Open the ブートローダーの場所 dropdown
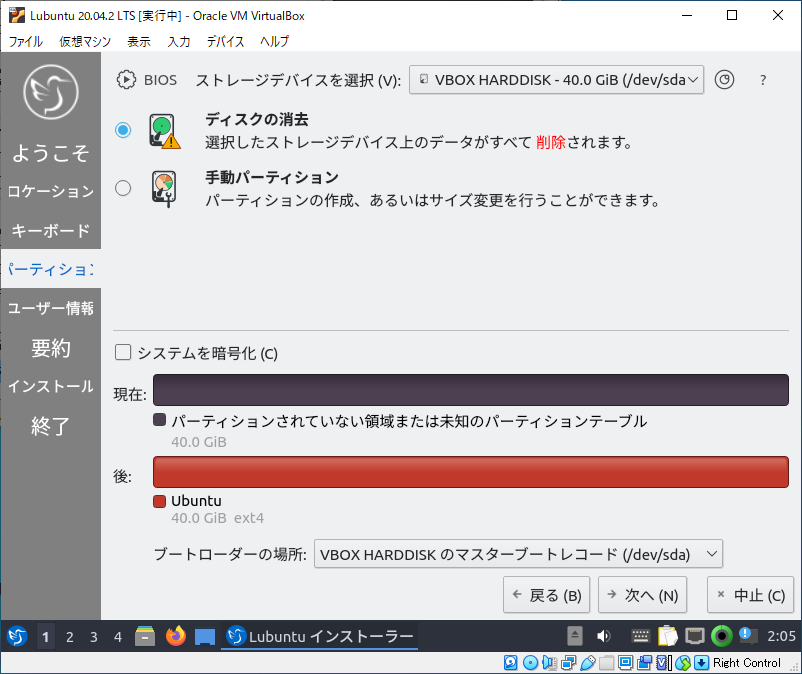Screen dimensions: 802x674 click(518, 554)
